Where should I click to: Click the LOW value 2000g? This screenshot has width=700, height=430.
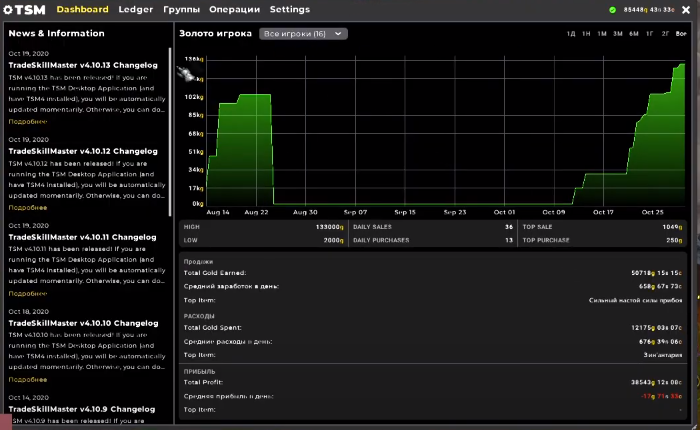click(333, 241)
